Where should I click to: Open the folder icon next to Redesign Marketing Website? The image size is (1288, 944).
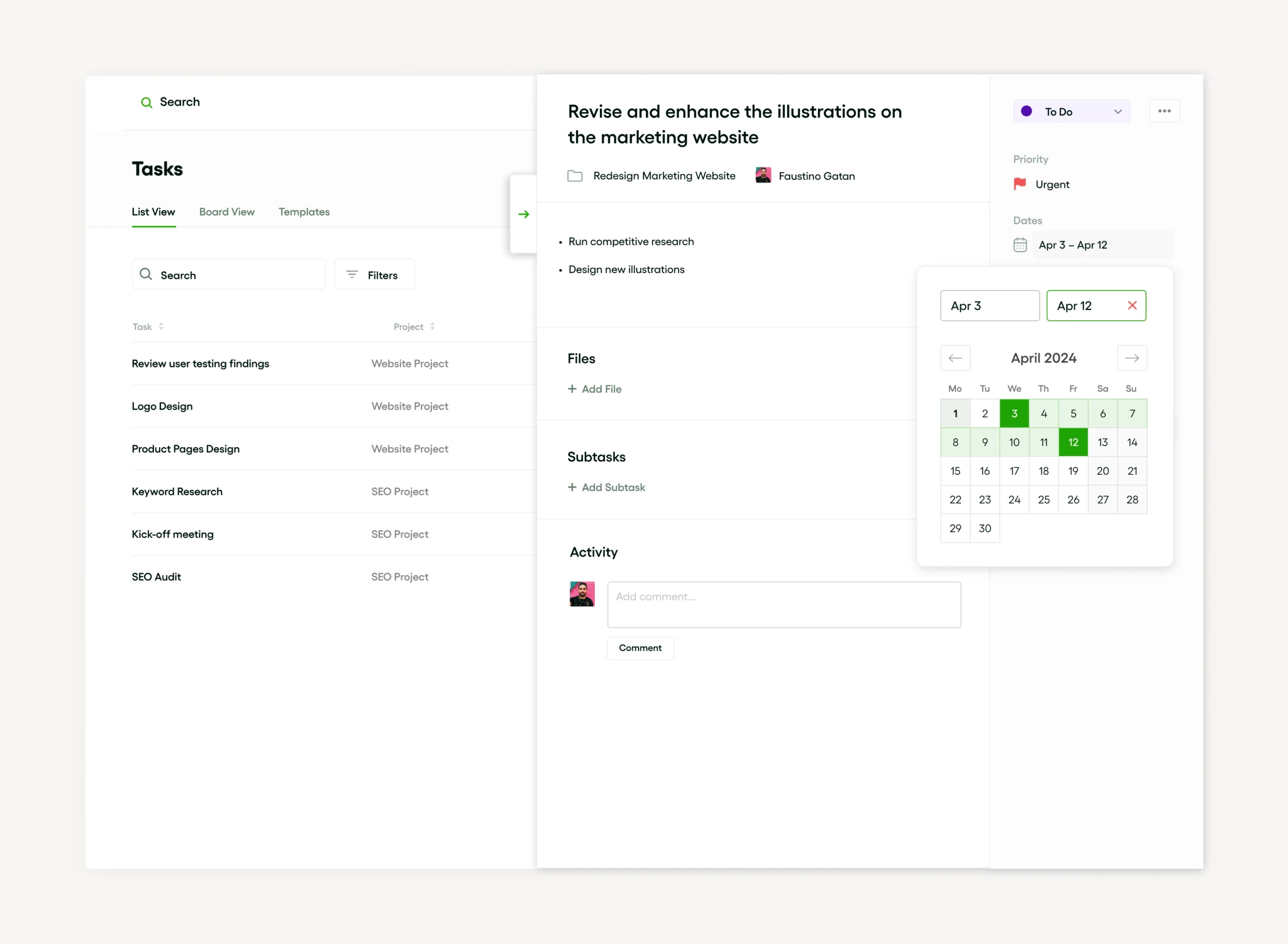(575, 176)
